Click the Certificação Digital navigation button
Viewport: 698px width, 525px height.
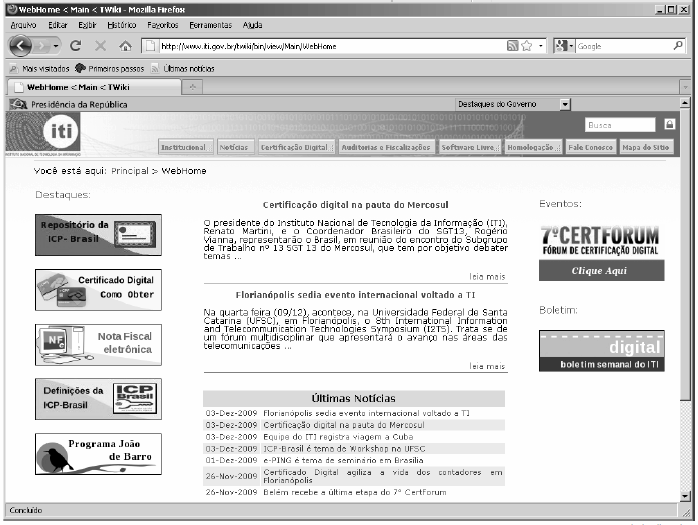(295, 147)
